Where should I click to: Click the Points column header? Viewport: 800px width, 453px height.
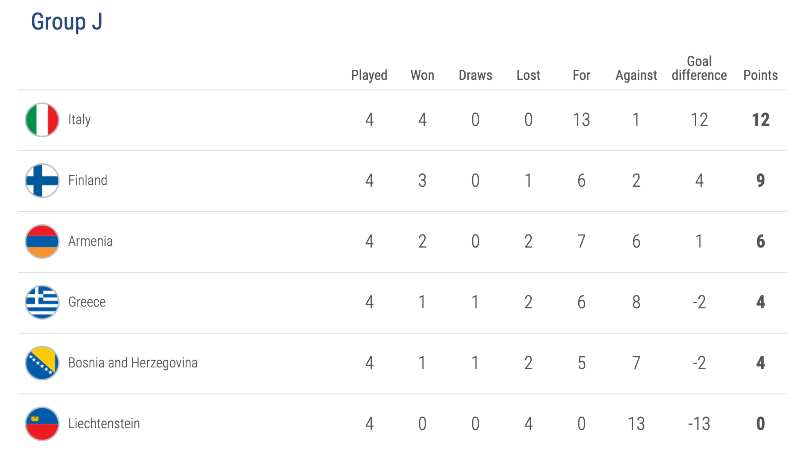tap(760, 75)
